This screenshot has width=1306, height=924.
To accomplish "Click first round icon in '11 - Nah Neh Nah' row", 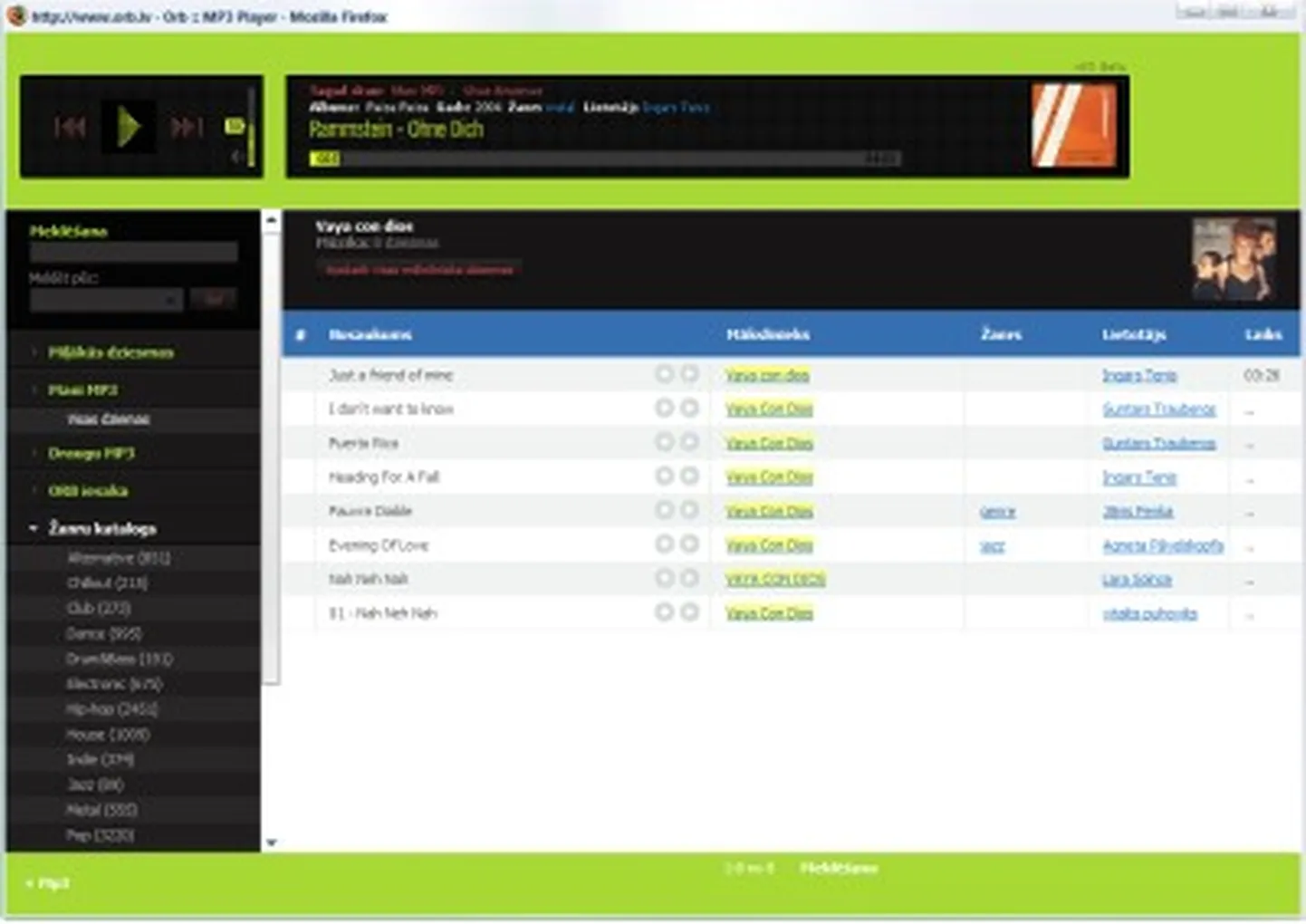I will tap(664, 612).
